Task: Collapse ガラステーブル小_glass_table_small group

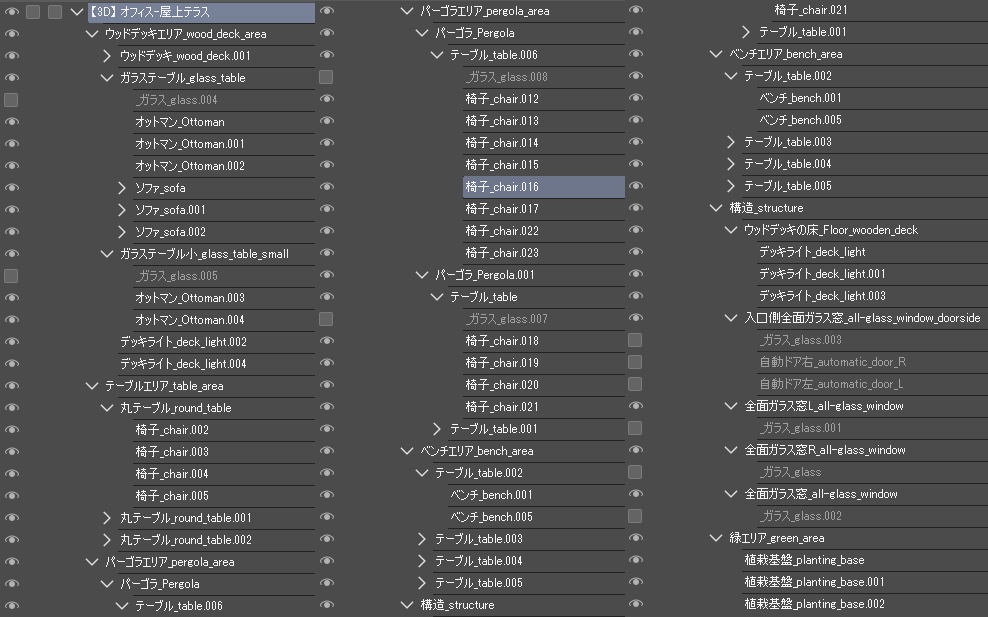Action: click(x=107, y=254)
